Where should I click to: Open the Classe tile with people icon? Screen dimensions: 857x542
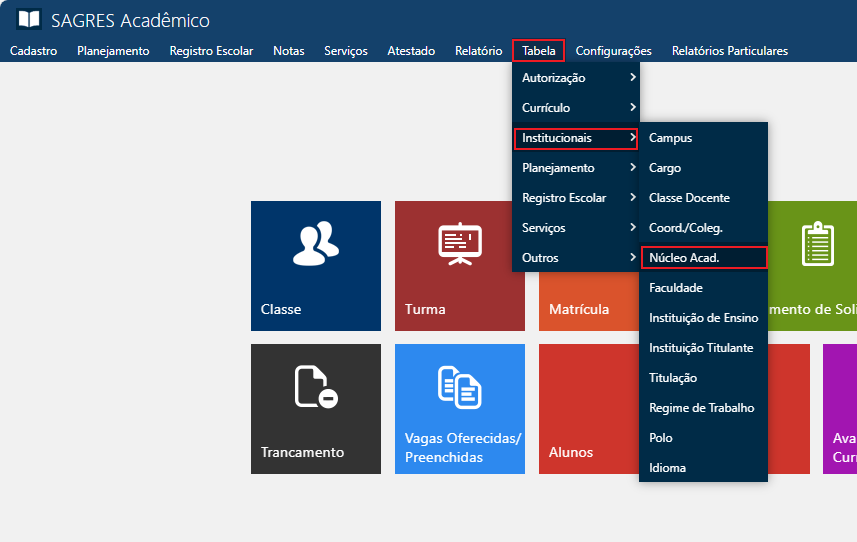coord(315,265)
